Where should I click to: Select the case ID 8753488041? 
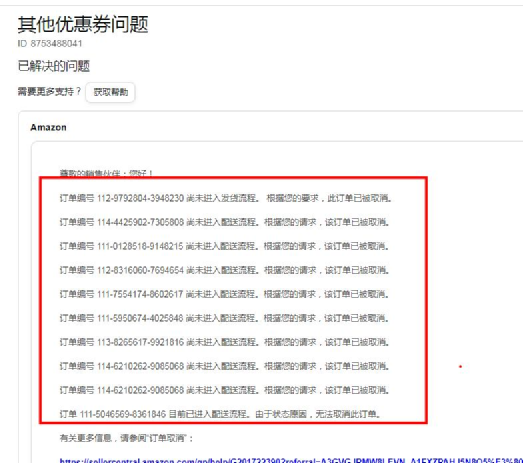[50, 44]
